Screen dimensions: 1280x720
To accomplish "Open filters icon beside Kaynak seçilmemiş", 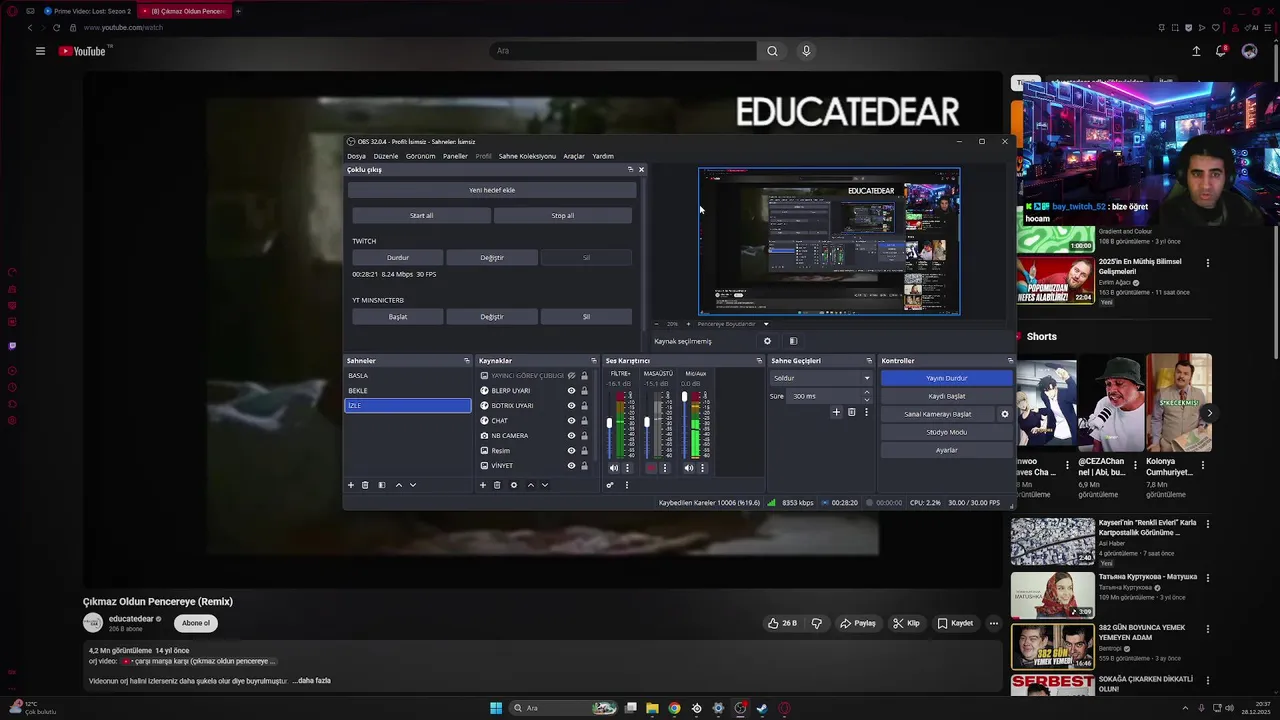I will pos(793,341).
